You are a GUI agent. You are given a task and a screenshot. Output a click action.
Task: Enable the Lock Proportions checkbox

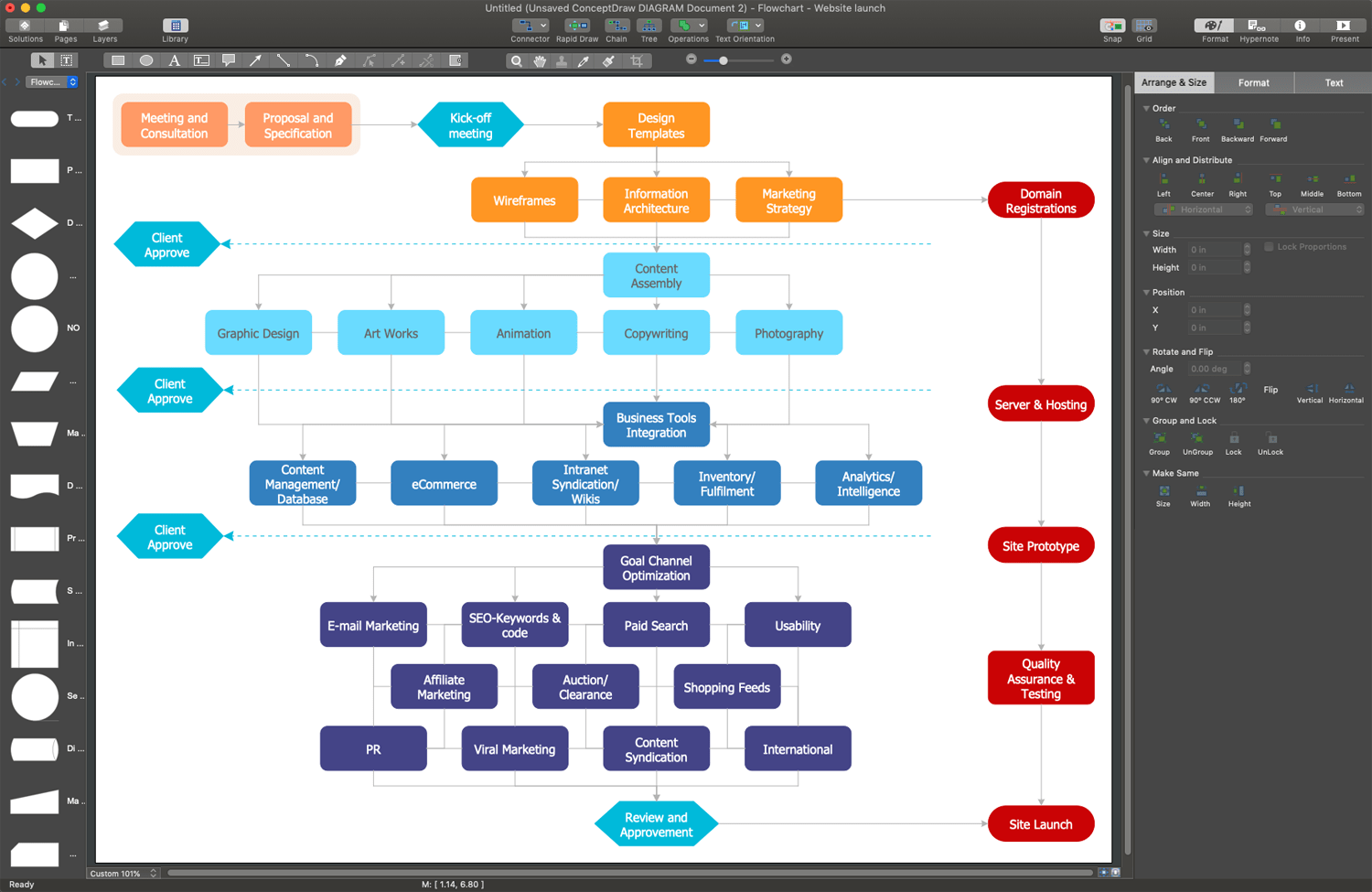pos(1269,246)
